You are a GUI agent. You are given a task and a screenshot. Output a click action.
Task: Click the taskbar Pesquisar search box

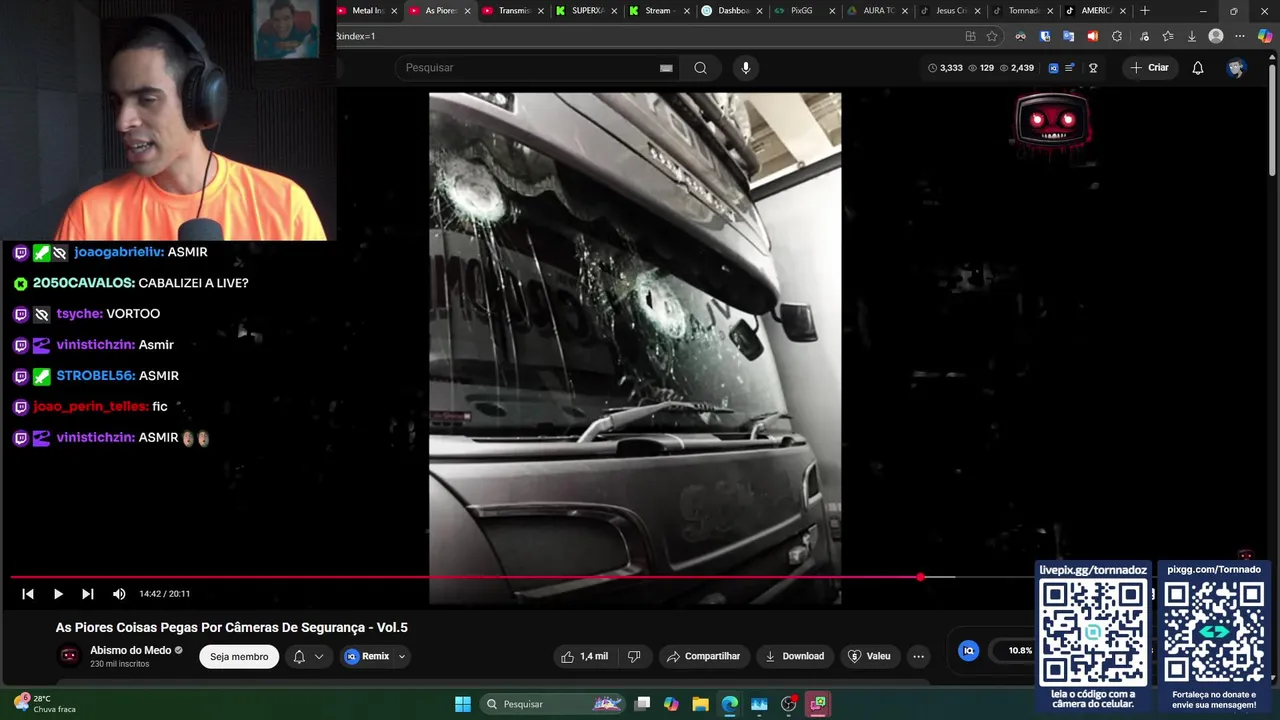554,704
